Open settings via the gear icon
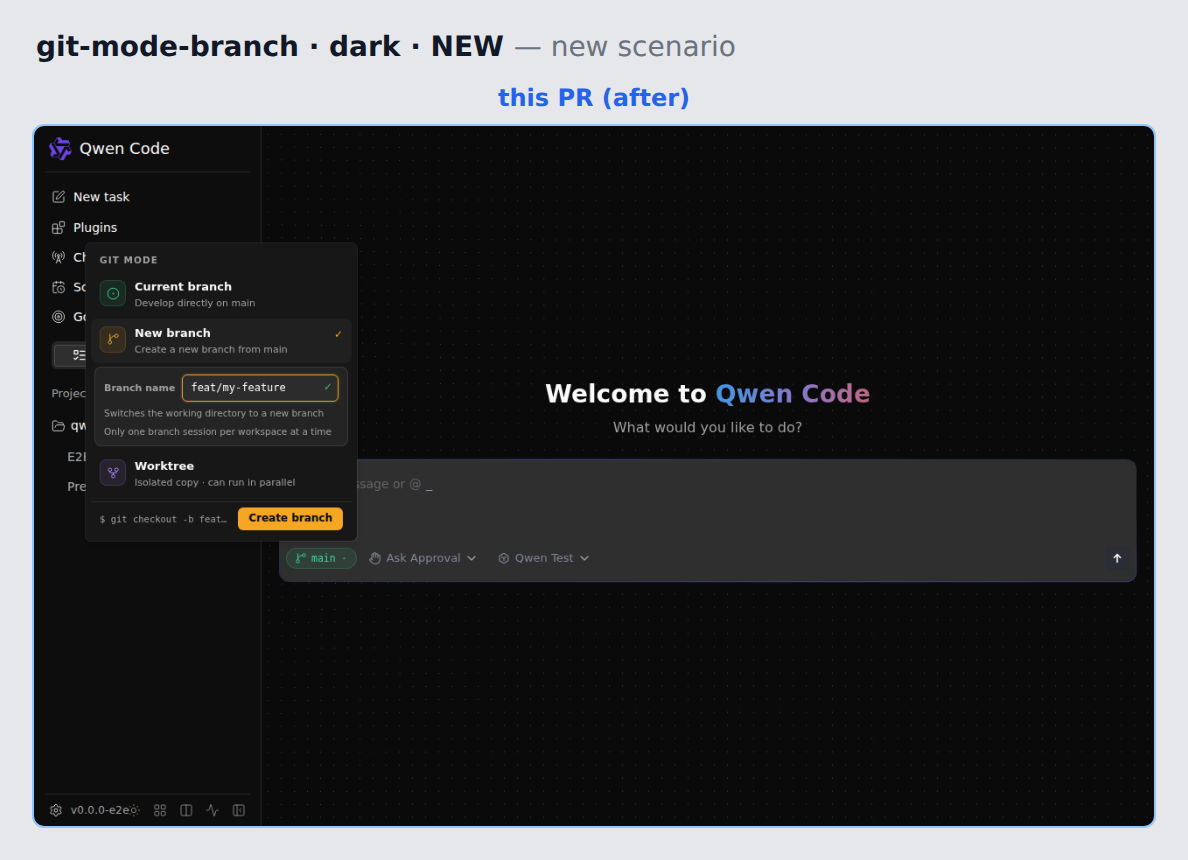This screenshot has width=1188, height=860. click(x=56, y=810)
